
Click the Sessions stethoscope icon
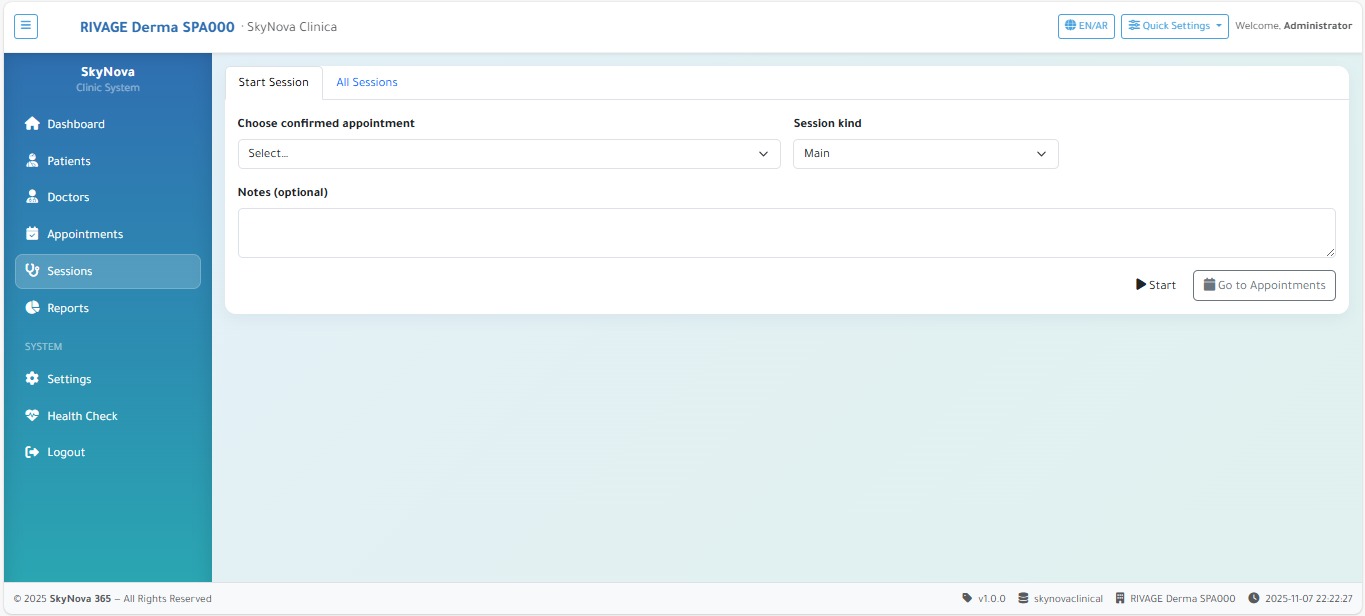[x=32, y=271]
